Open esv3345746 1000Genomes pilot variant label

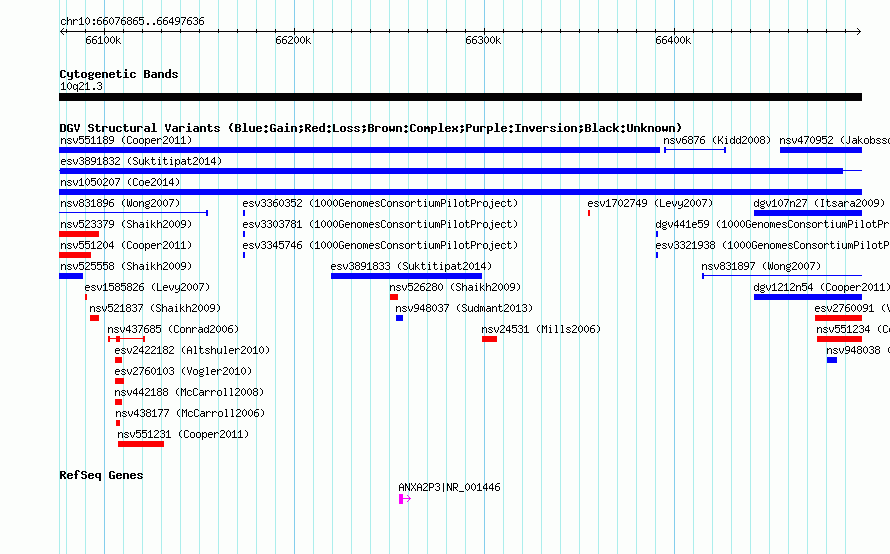380,245
